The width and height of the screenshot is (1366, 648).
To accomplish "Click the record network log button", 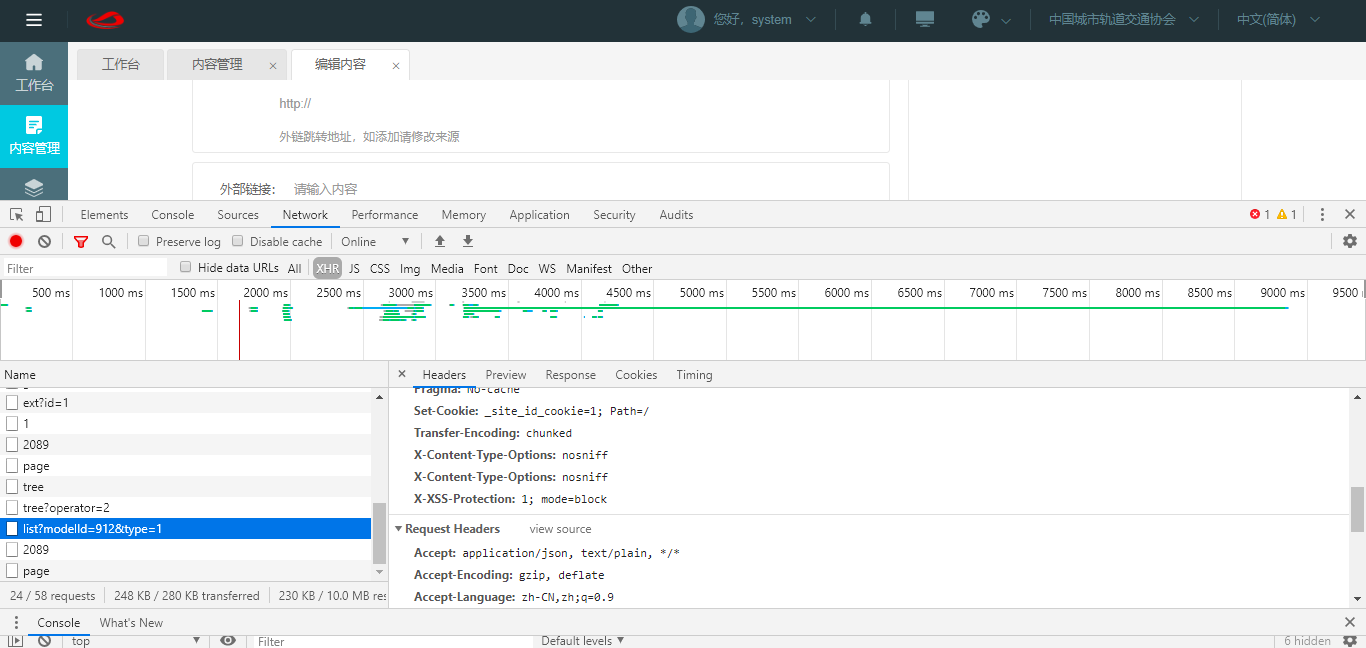I will coord(16,241).
